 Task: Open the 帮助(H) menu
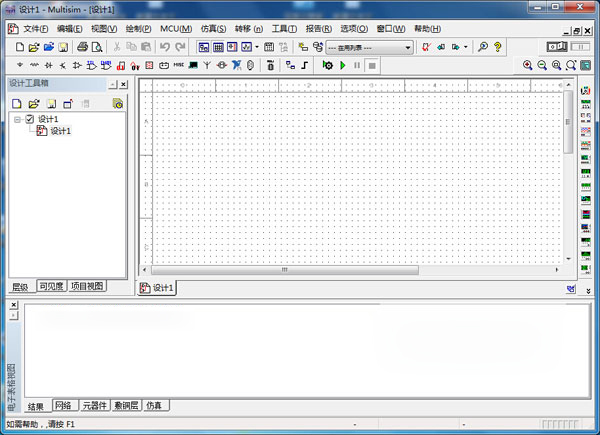(427, 29)
